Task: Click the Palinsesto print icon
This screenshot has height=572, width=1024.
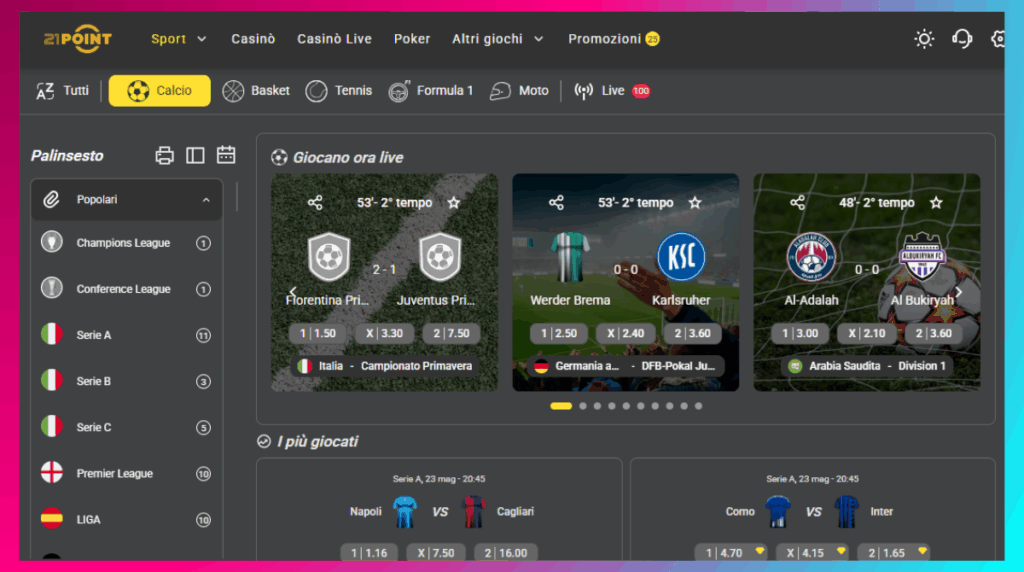Action: 165,155
